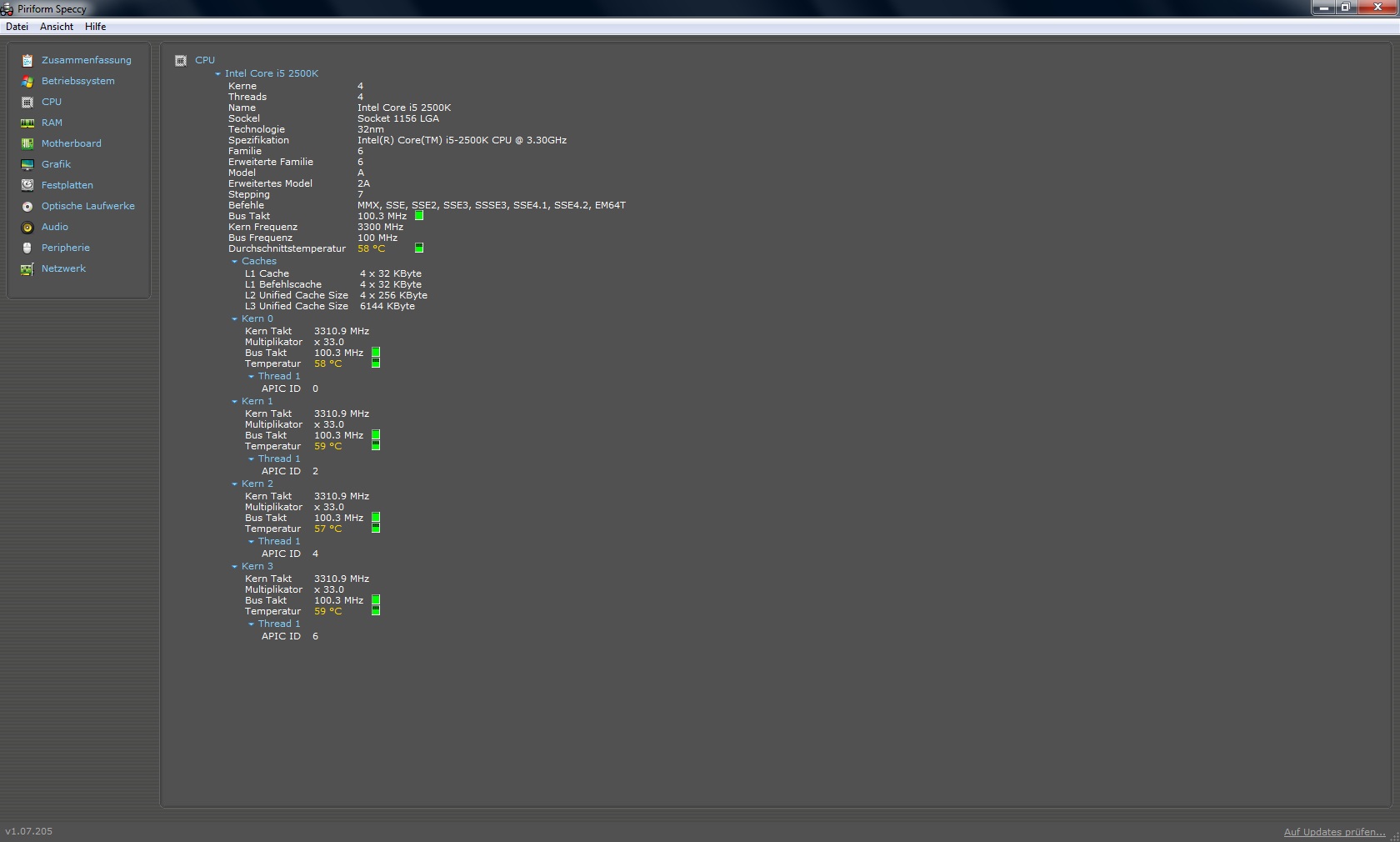Collapse Thread 1 under Kern 0
The height and width of the screenshot is (842, 1400).
(252, 377)
